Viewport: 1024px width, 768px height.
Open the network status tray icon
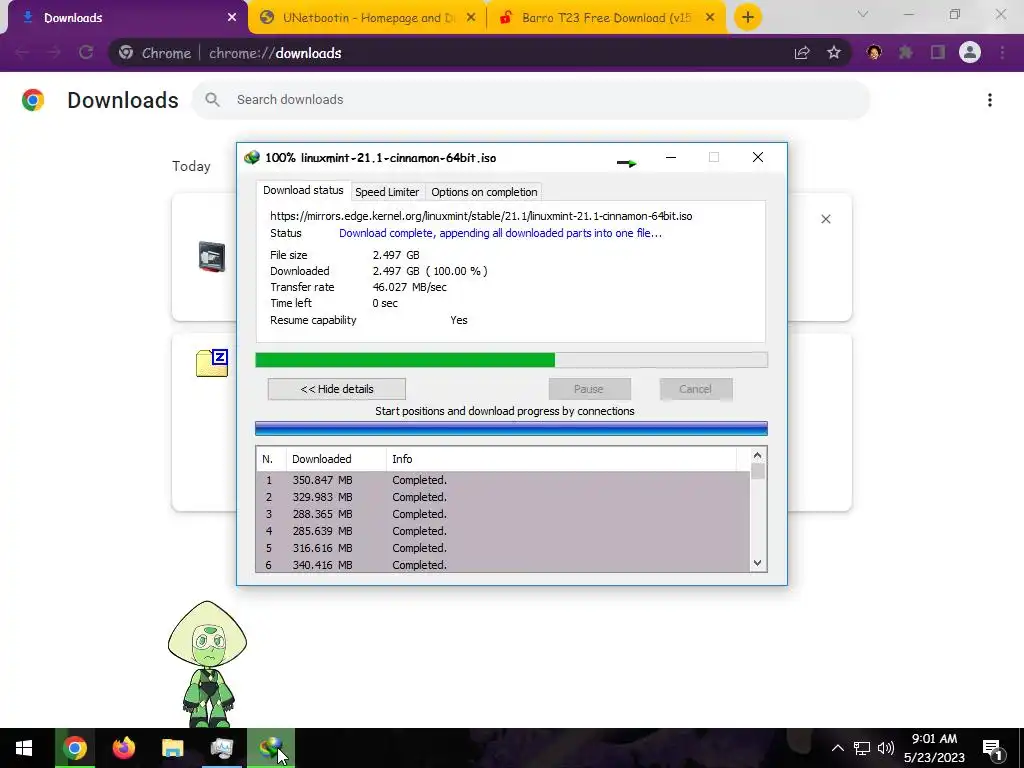(862, 748)
